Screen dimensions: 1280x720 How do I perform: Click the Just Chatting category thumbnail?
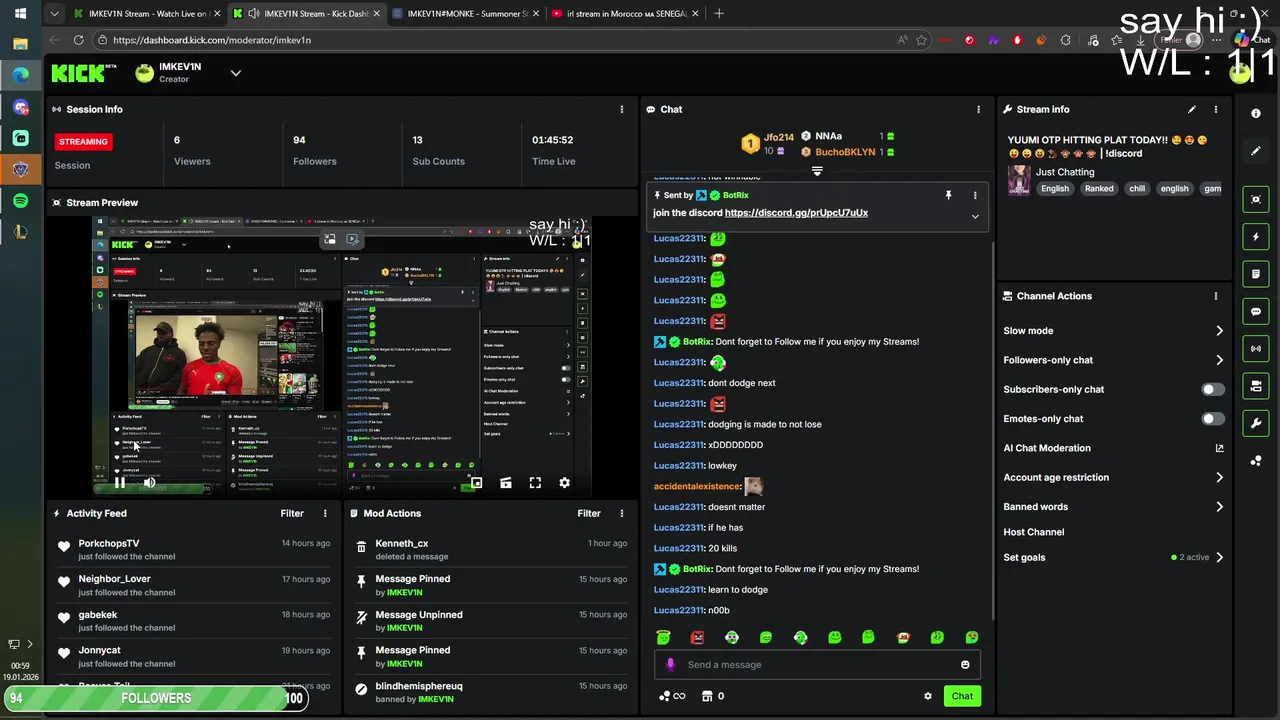[x=1019, y=180]
